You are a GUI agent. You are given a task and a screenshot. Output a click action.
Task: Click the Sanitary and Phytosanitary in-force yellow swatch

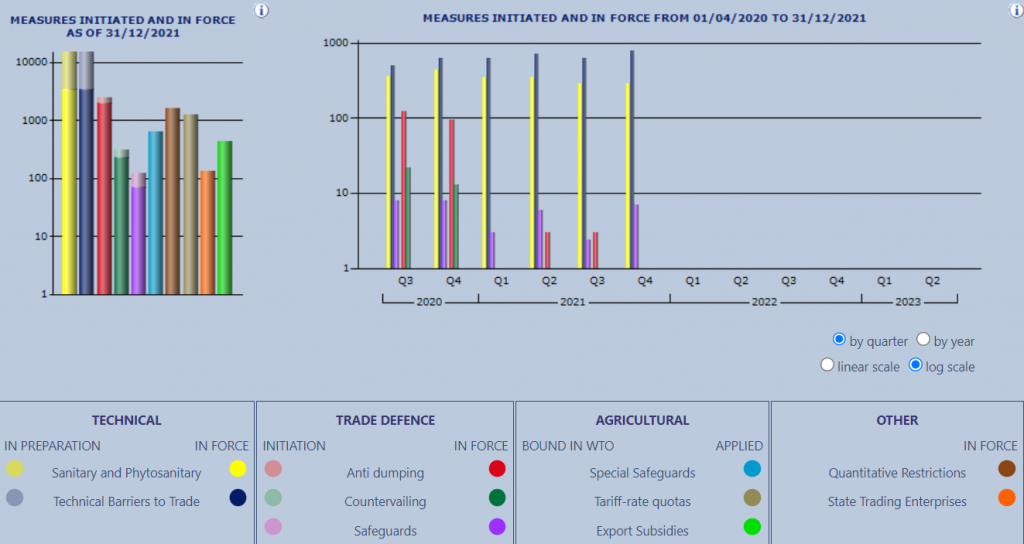click(238, 469)
